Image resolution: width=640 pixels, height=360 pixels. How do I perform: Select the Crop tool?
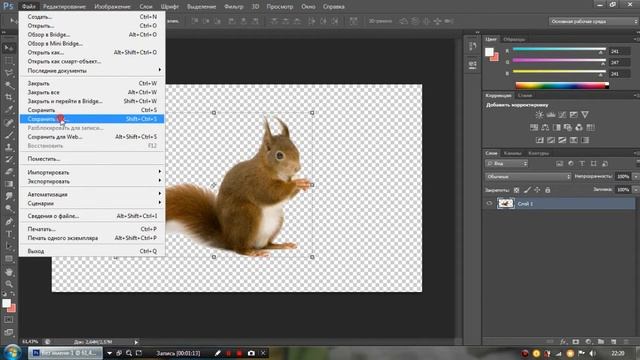(9, 98)
